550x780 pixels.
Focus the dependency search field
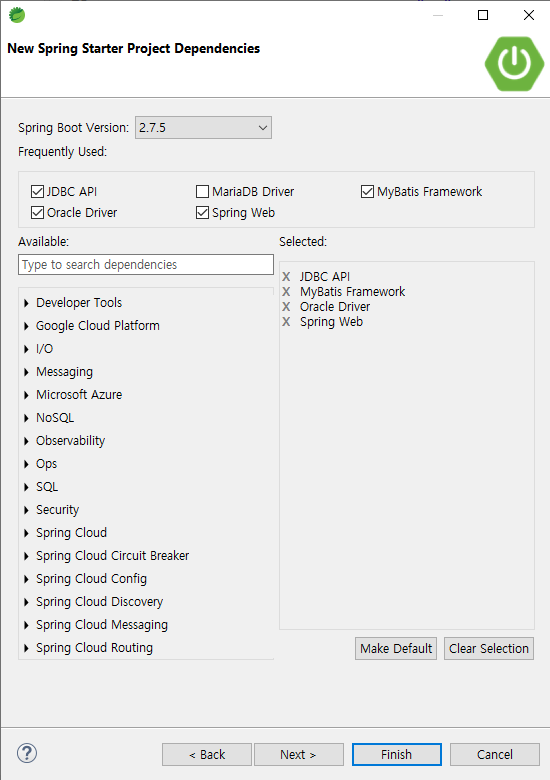click(146, 265)
